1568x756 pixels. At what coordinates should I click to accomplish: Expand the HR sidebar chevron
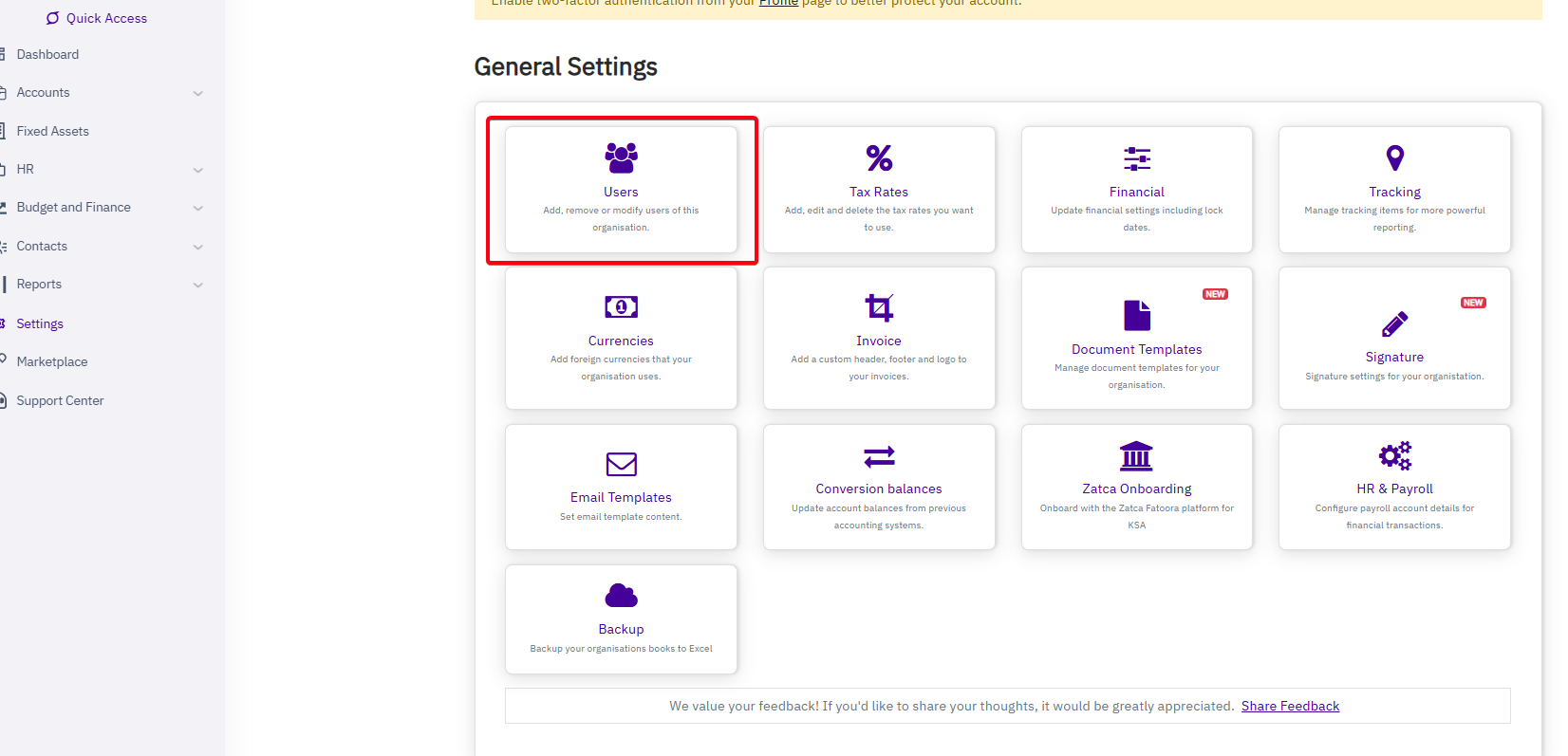click(197, 170)
